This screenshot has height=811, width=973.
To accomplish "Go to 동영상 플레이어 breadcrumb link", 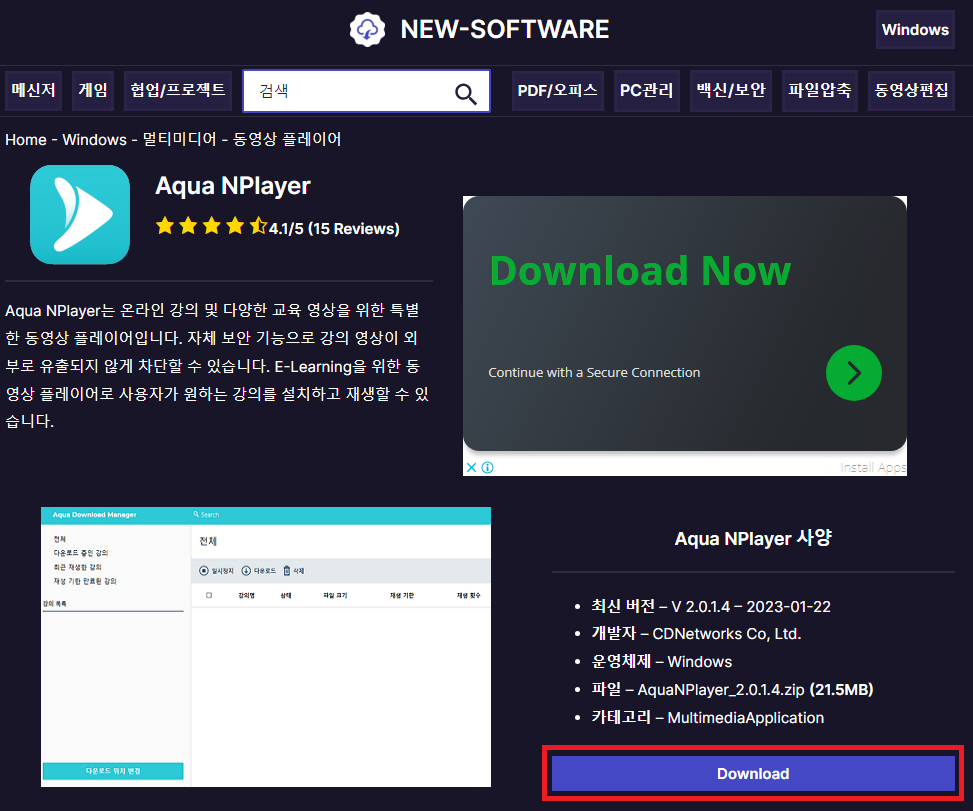I will (x=287, y=139).
